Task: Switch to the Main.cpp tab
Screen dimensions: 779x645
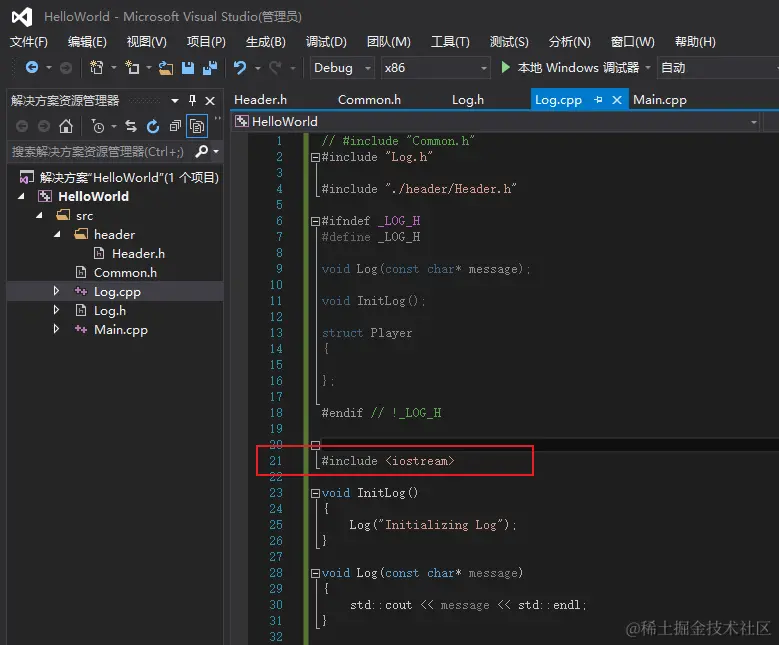Action: click(x=660, y=100)
